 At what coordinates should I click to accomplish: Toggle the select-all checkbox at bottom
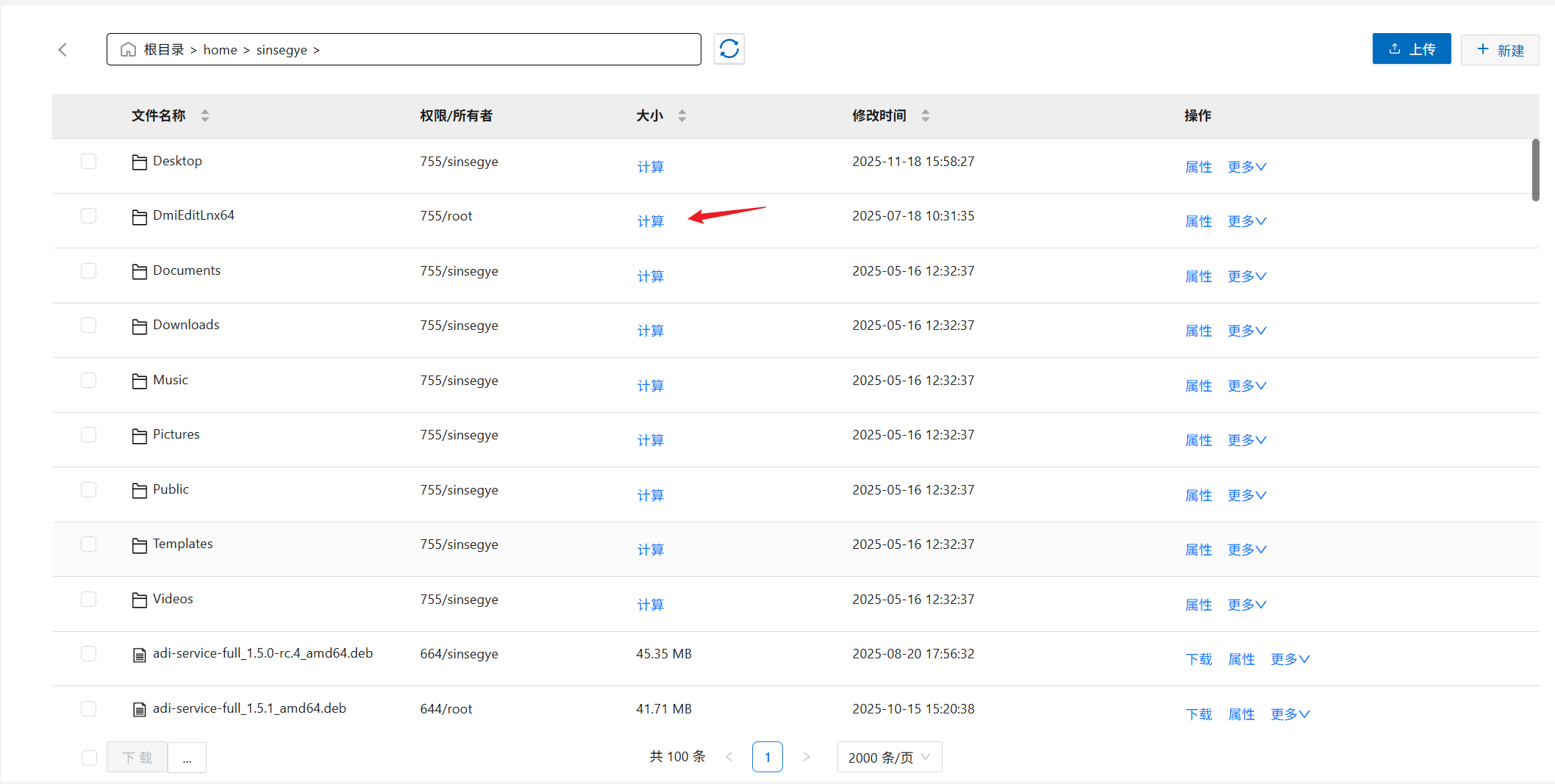(89, 758)
